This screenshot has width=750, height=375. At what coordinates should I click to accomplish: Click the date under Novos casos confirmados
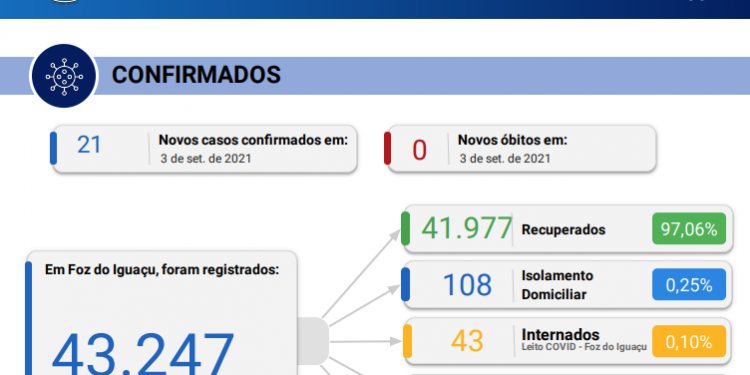point(206,159)
